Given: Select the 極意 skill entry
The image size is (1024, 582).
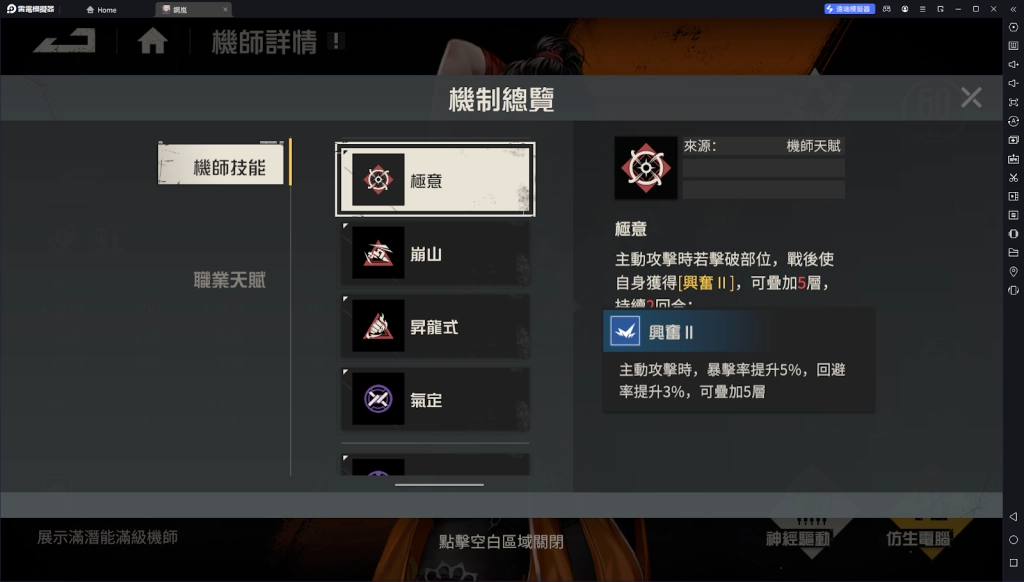Looking at the screenshot, I should [435, 180].
